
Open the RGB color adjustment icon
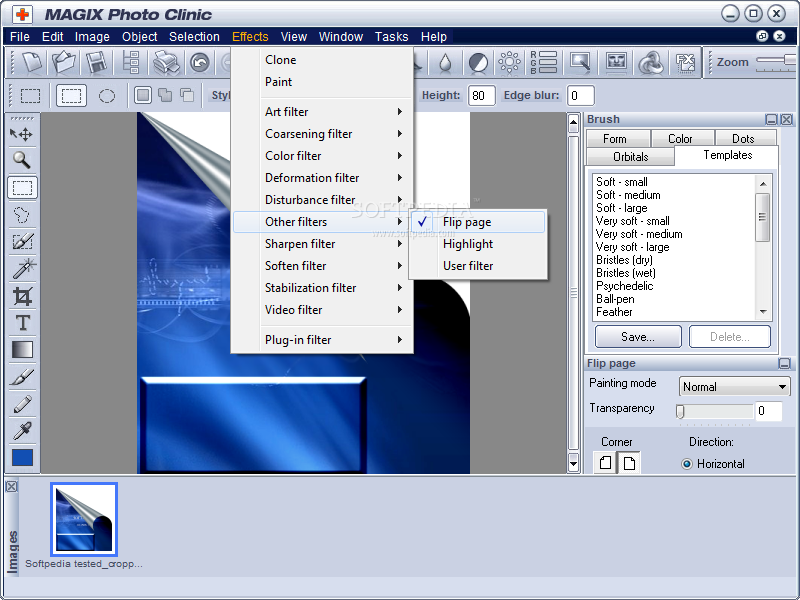[543, 63]
